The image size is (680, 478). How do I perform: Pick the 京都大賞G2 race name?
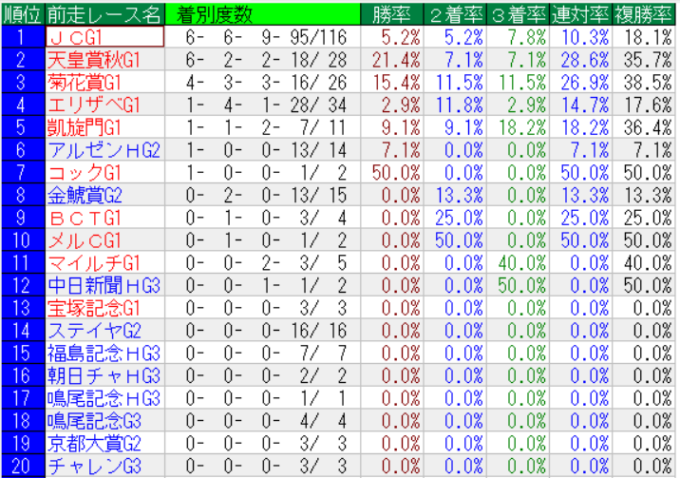[91, 439]
